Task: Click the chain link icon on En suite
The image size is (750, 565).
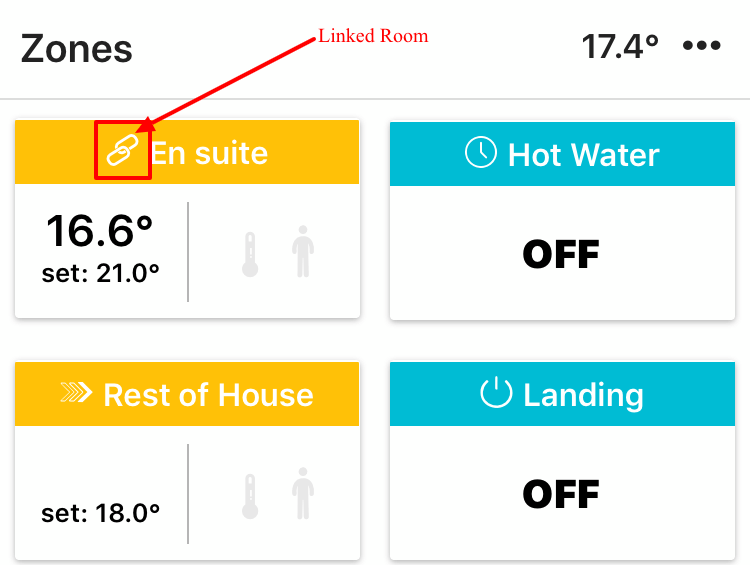Action: coord(122,150)
